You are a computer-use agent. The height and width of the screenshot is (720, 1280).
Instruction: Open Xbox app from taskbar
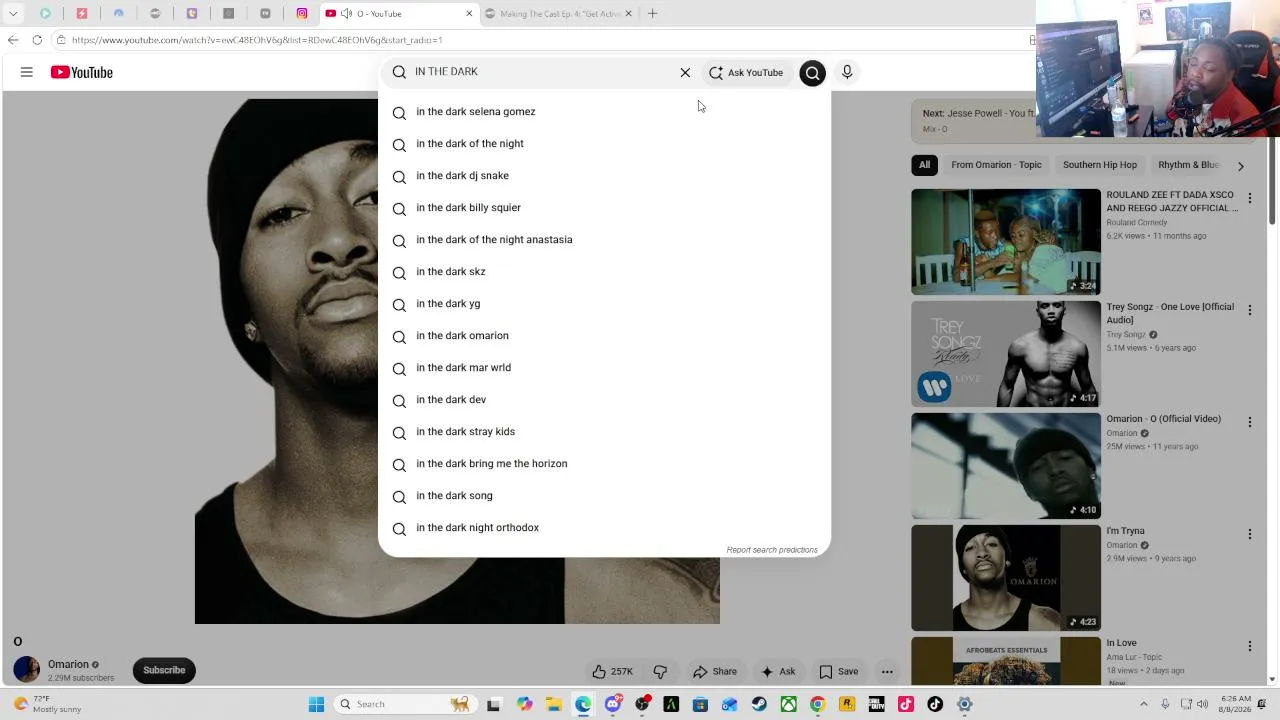[789, 704]
